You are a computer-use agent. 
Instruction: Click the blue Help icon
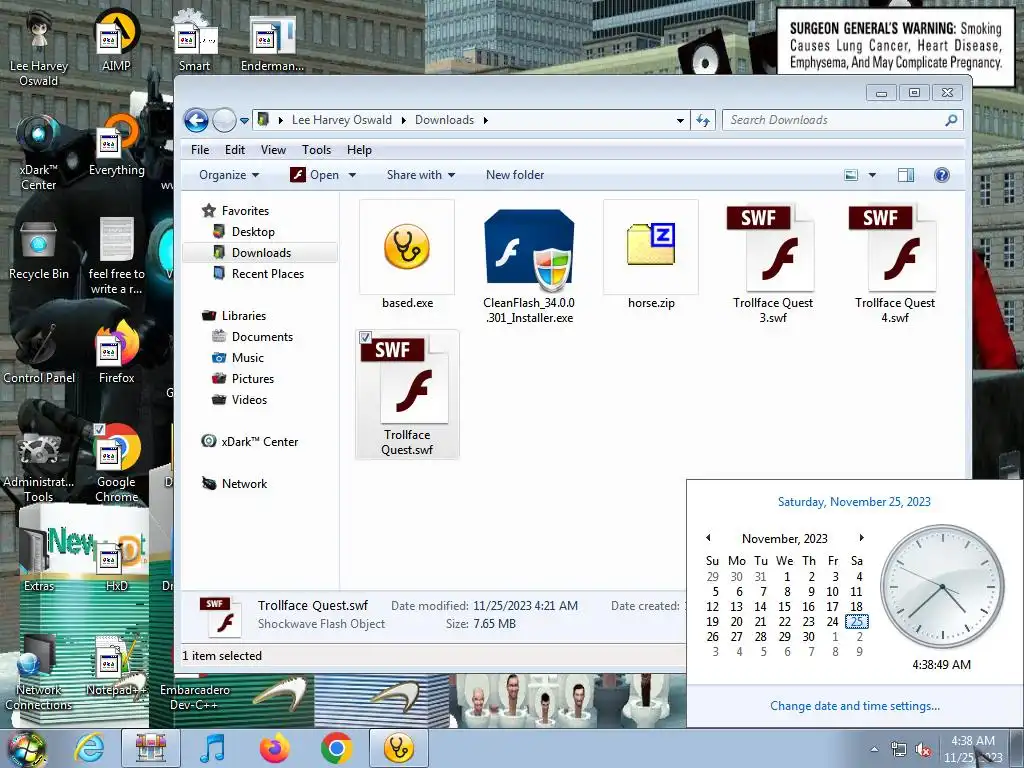pyautogui.click(x=942, y=175)
